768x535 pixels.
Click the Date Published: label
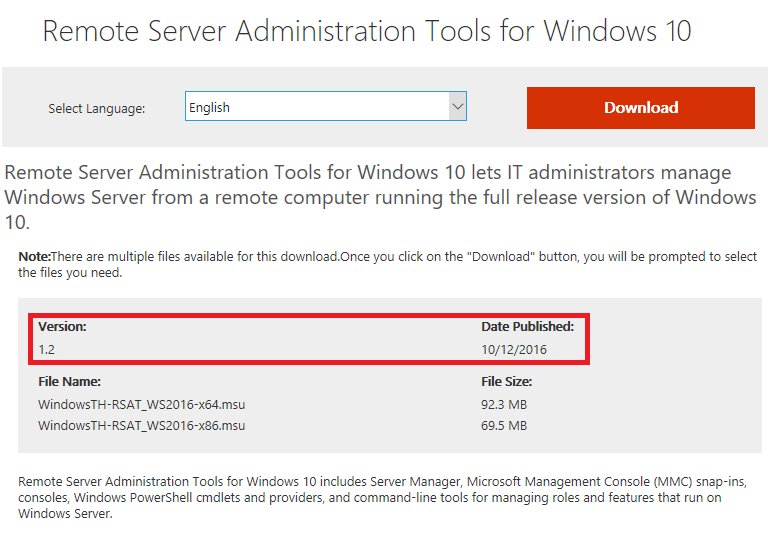(528, 327)
